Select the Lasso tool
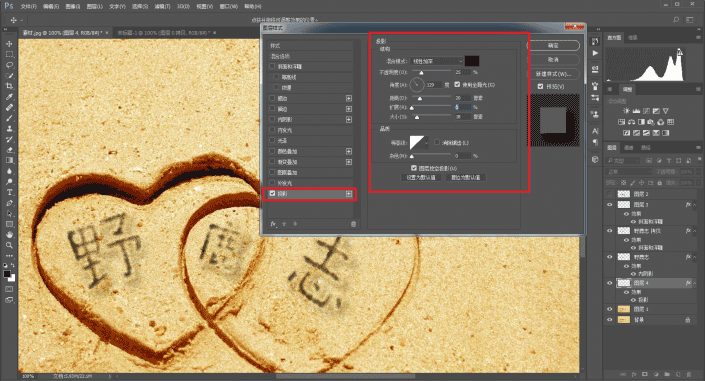 pos(9,65)
